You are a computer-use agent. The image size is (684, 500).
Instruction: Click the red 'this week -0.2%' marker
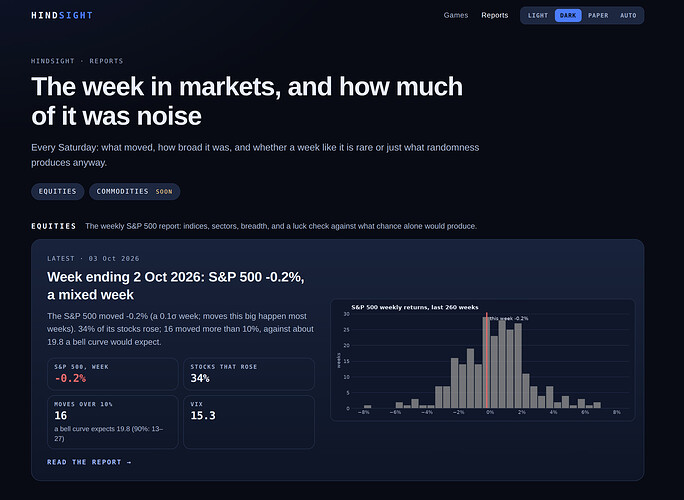click(487, 360)
